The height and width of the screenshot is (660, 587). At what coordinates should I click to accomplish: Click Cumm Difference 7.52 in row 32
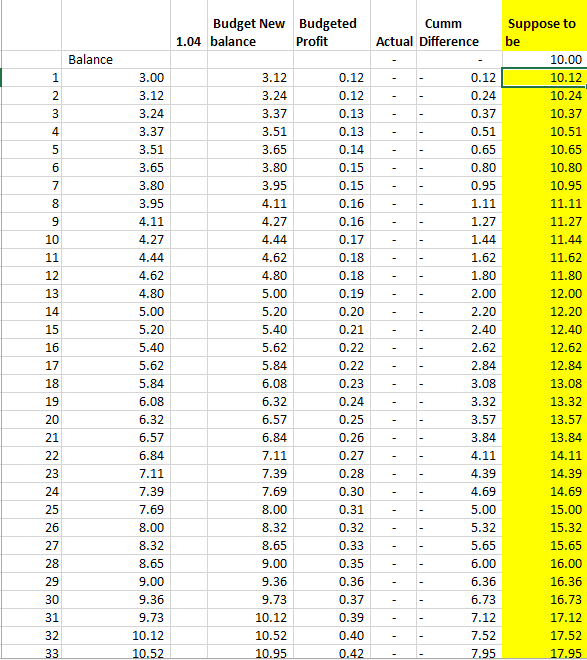[x=459, y=636]
